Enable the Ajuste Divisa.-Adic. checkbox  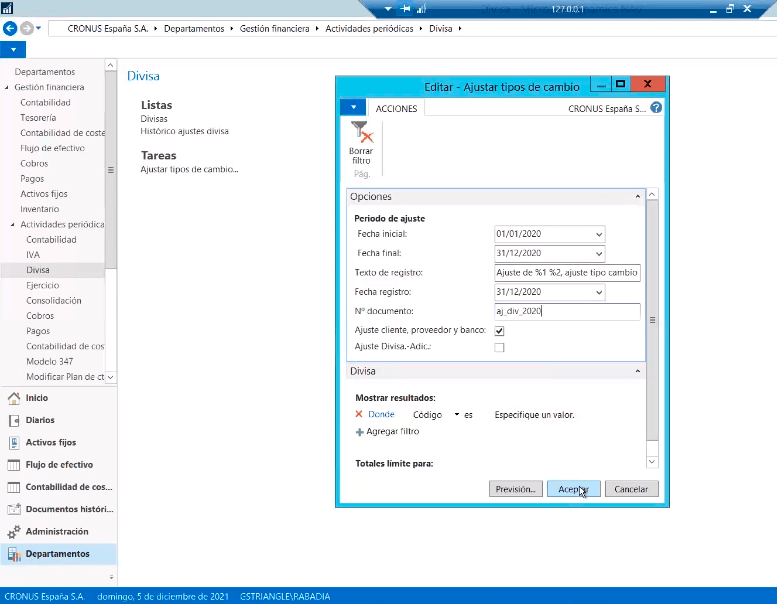click(499, 347)
